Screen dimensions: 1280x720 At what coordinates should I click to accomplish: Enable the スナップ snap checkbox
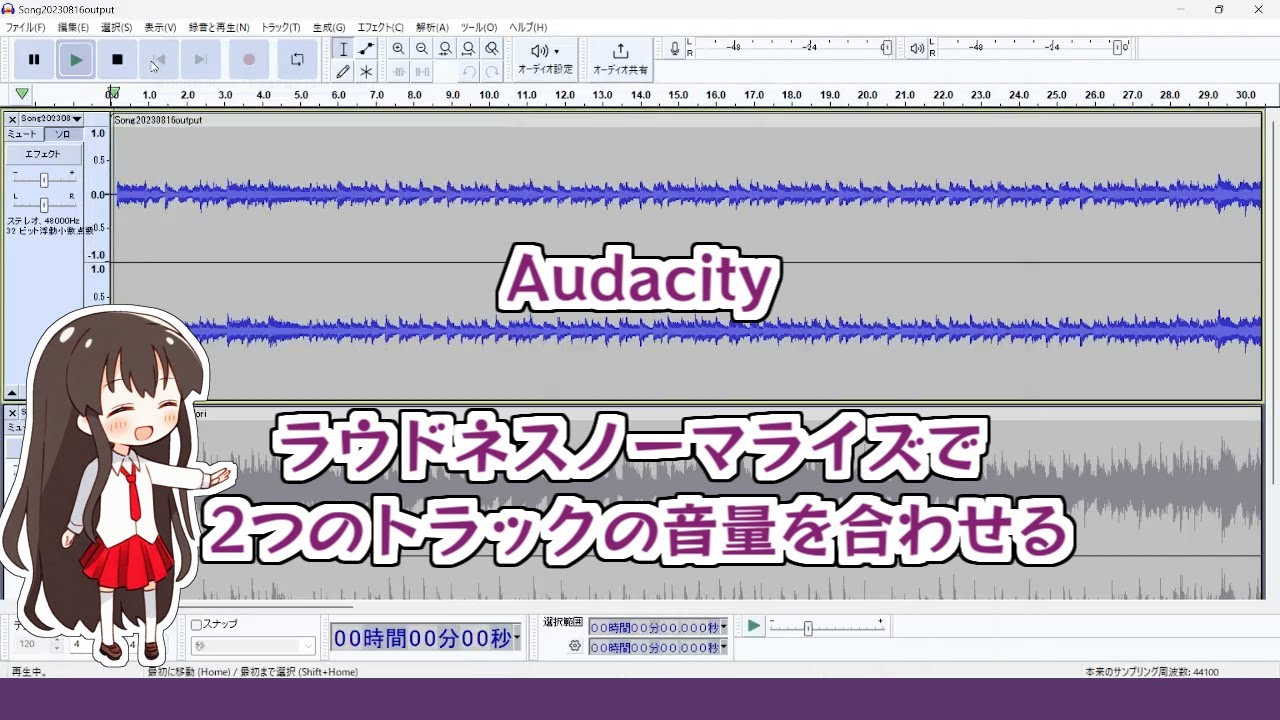197,624
